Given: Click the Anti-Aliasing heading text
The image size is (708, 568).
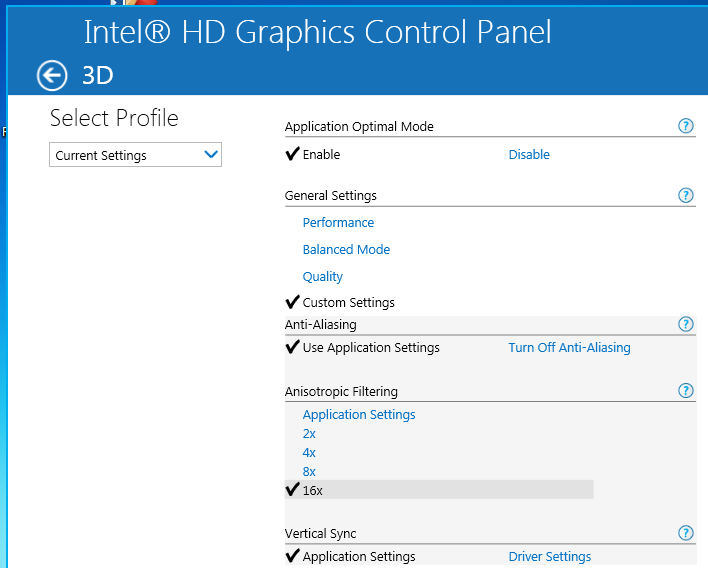Looking at the screenshot, I should 321,325.
